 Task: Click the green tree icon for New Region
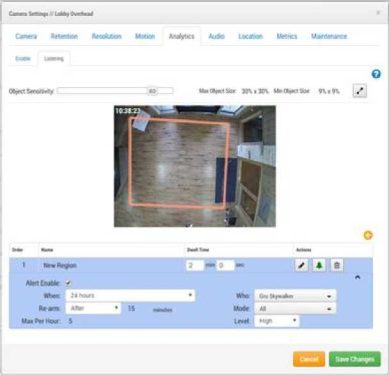pyautogui.click(x=319, y=266)
